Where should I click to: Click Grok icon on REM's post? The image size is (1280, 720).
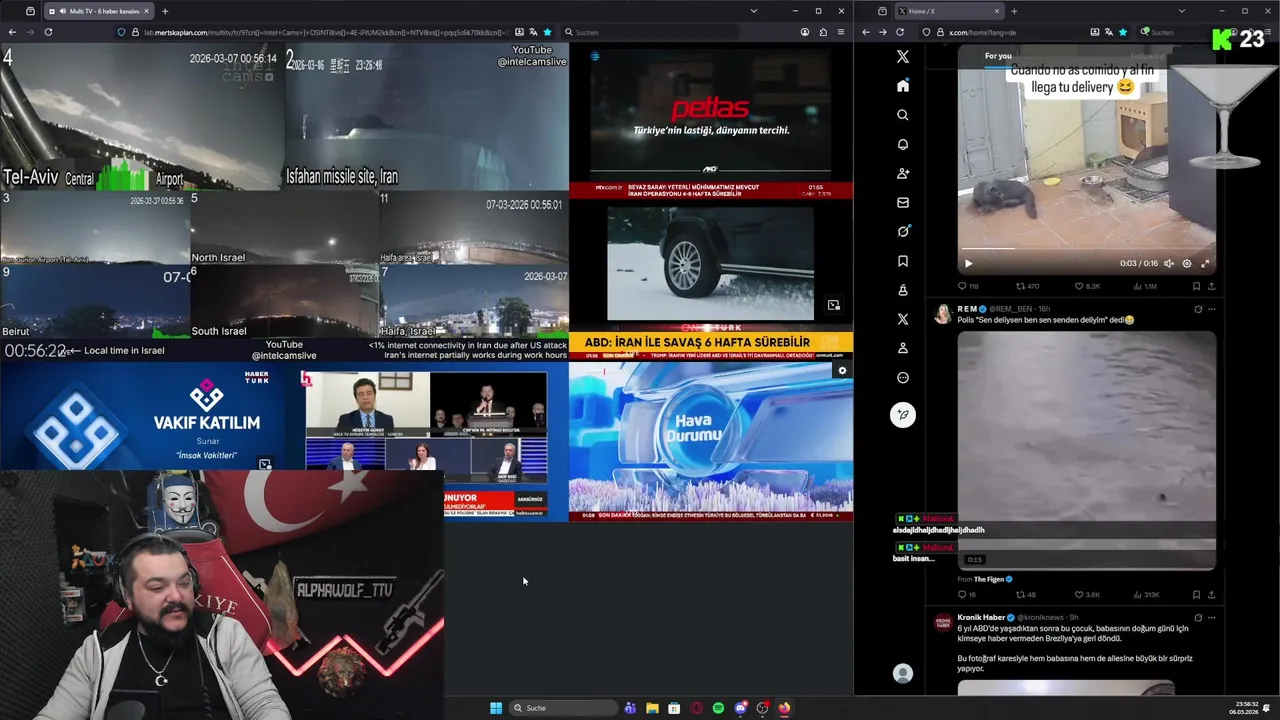coord(1198,309)
